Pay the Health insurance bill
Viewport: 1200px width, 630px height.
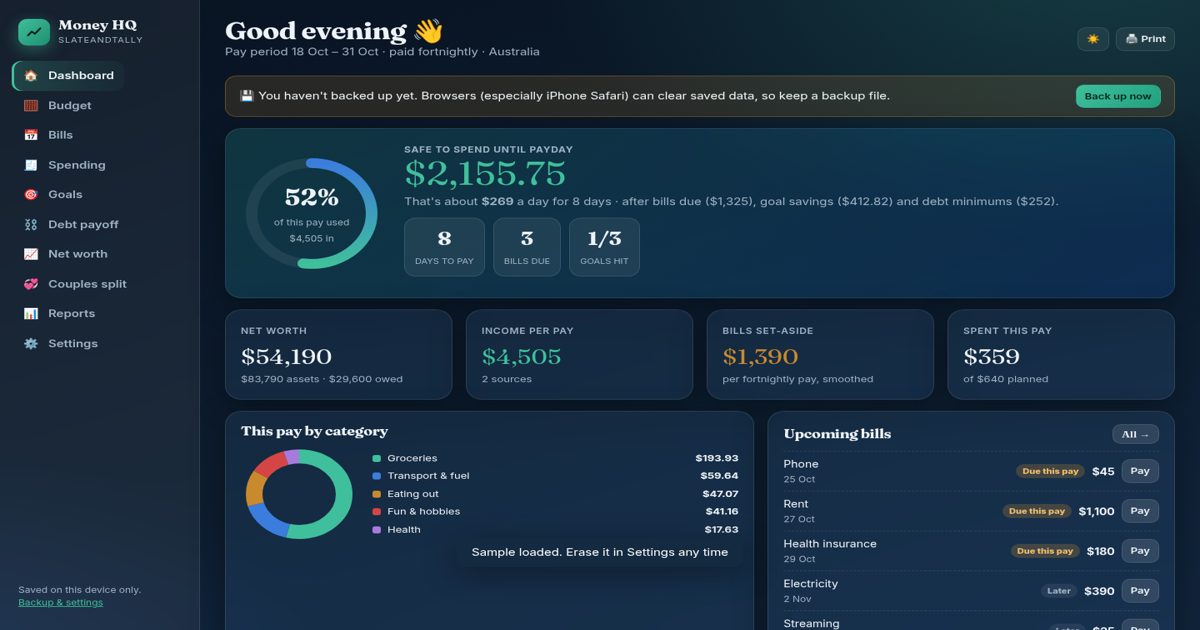click(x=1140, y=551)
